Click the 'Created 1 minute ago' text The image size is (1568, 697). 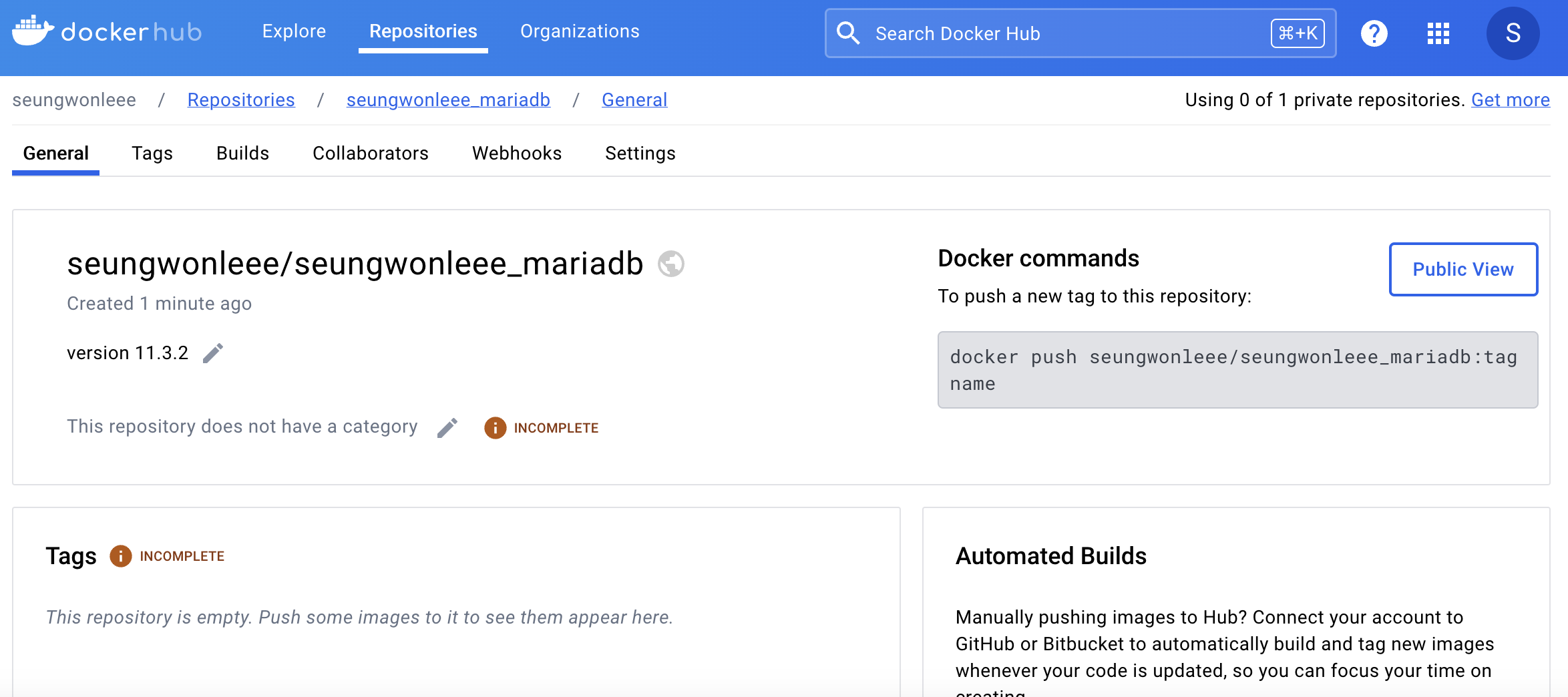pyautogui.click(x=159, y=304)
